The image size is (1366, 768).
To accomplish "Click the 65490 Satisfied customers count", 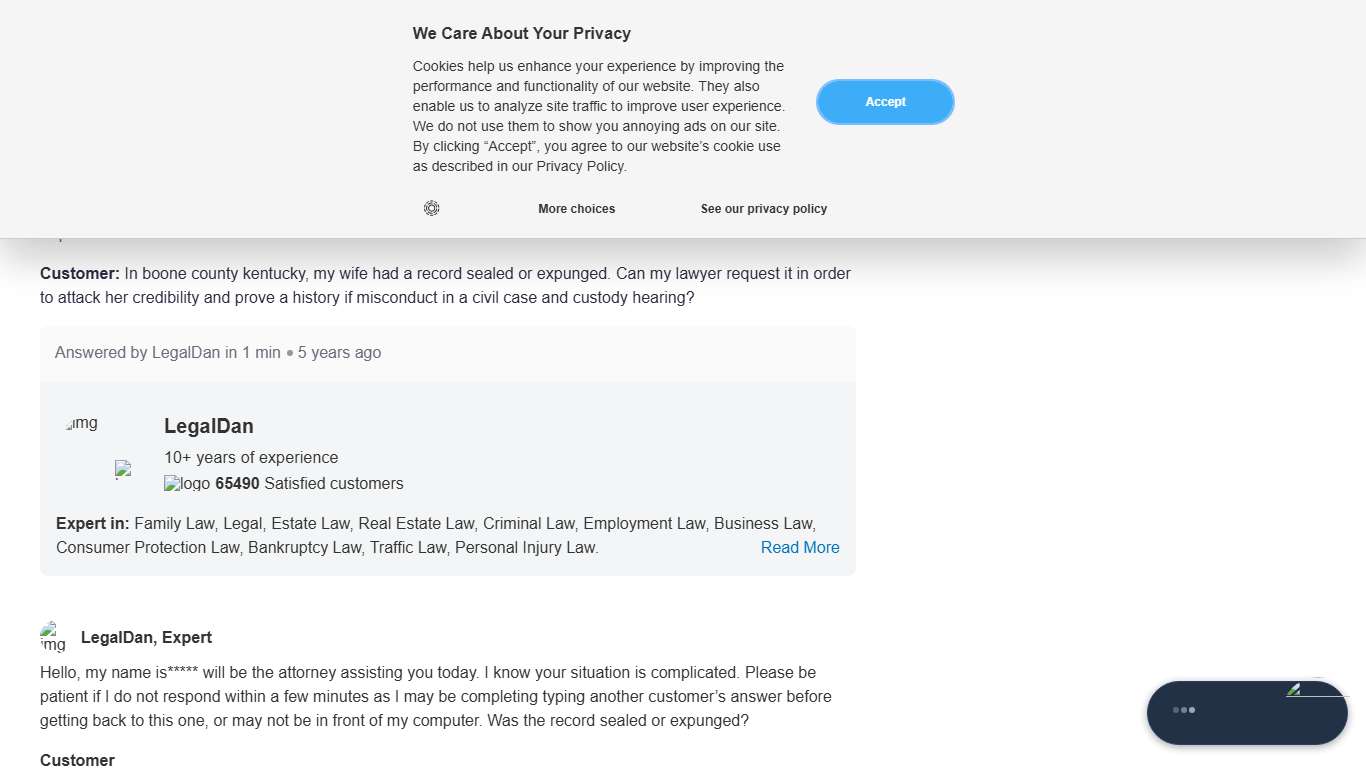I will (309, 484).
